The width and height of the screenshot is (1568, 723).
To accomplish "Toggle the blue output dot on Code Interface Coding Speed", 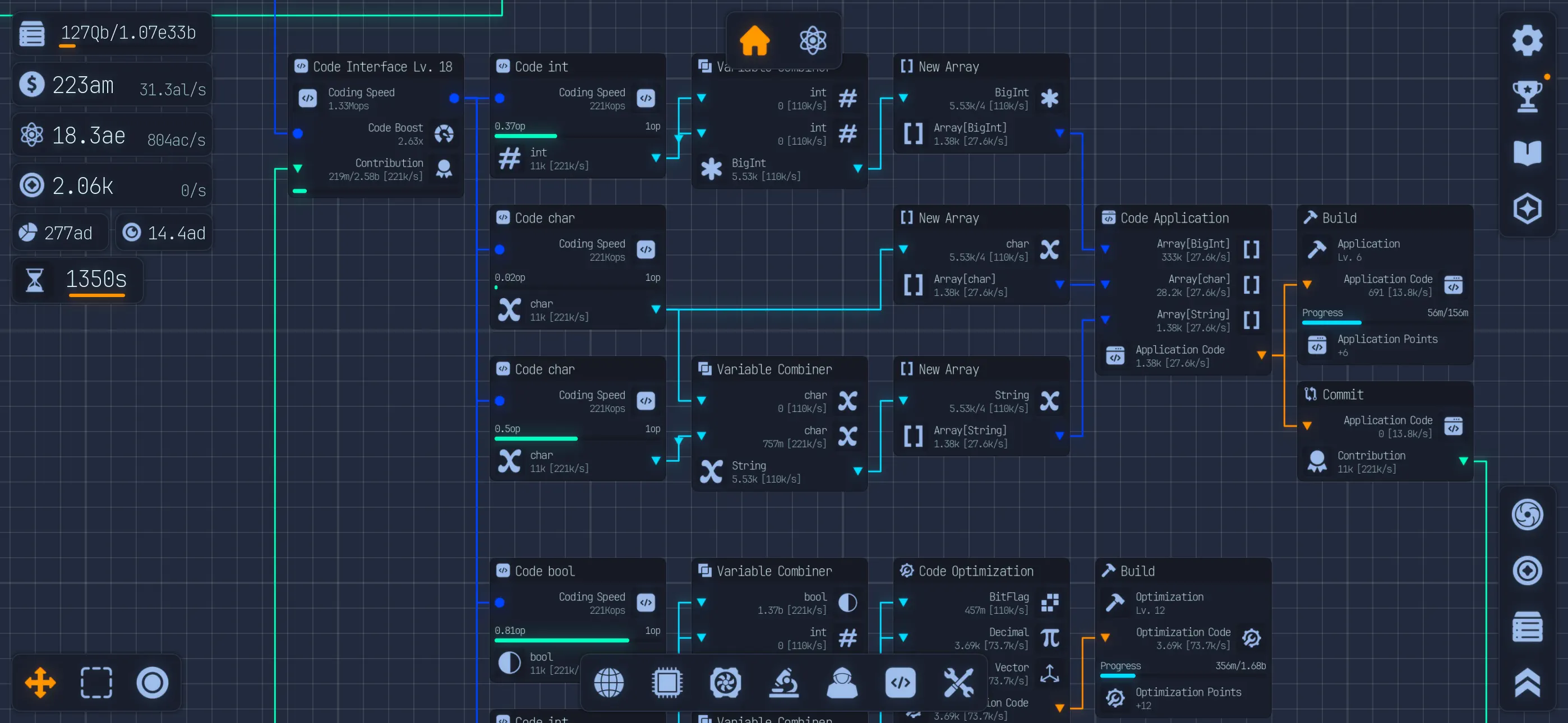I will click(454, 98).
